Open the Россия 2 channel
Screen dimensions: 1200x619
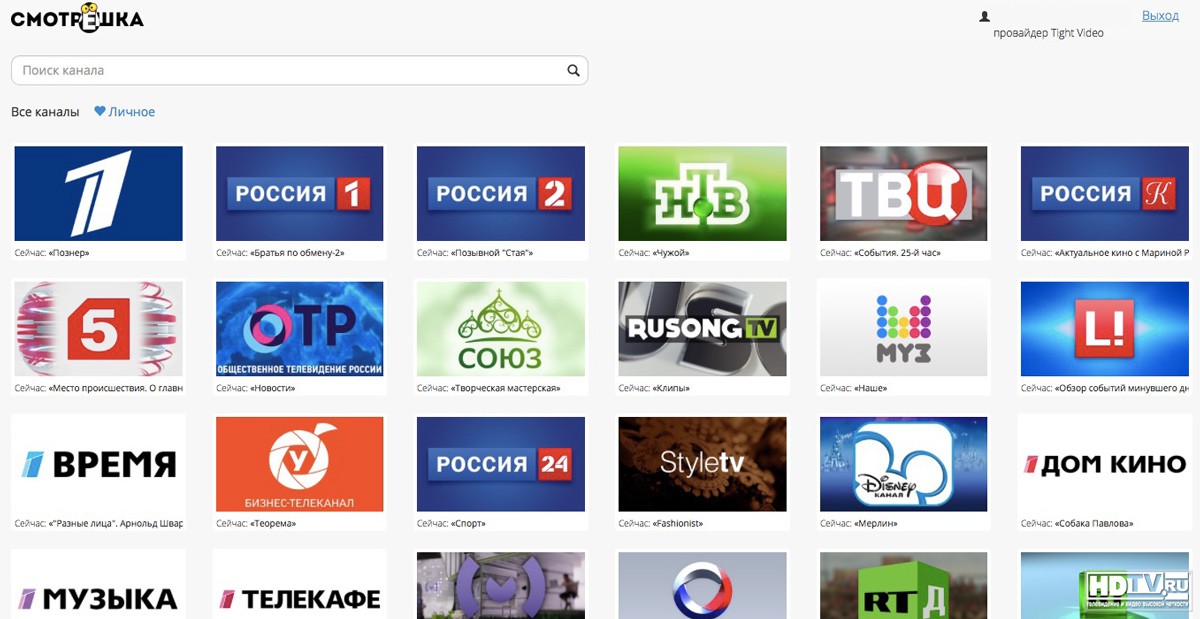[501, 194]
